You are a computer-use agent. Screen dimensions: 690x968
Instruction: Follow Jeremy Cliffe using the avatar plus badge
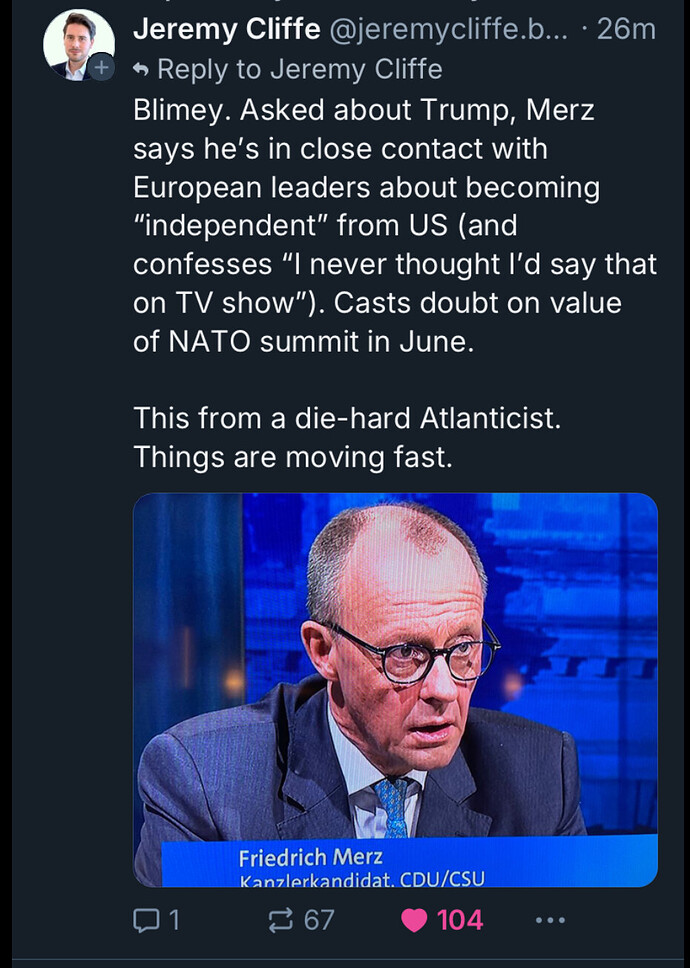click(x=102, y=67)
